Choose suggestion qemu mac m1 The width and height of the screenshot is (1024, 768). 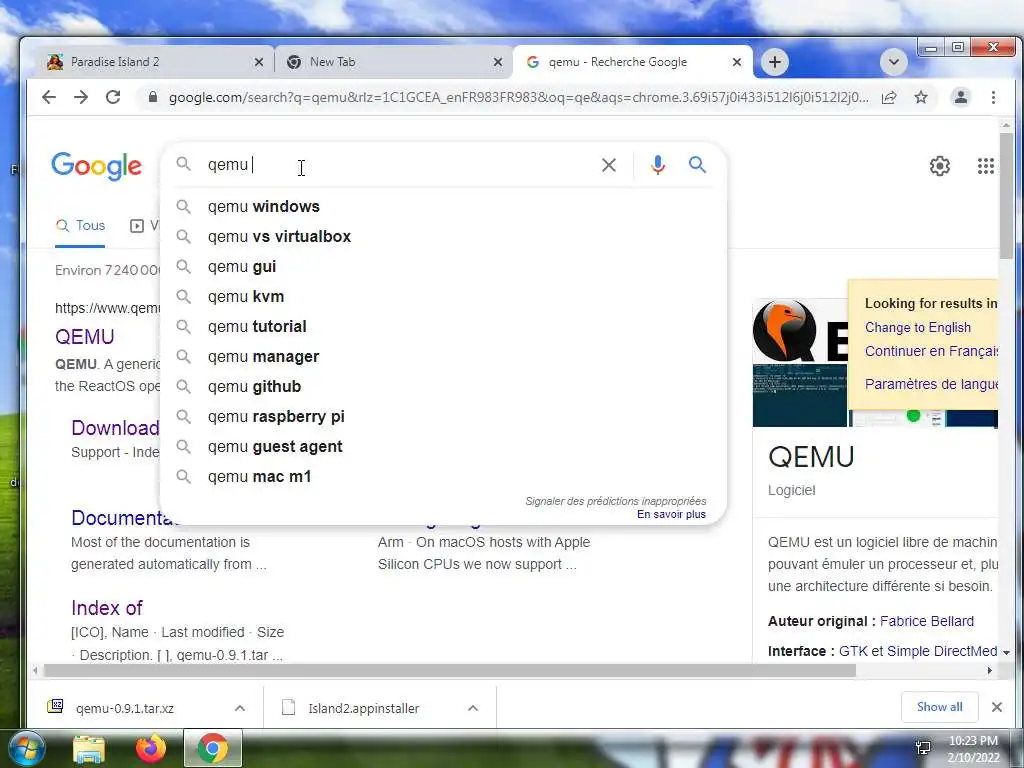click(x=443, y=477)
